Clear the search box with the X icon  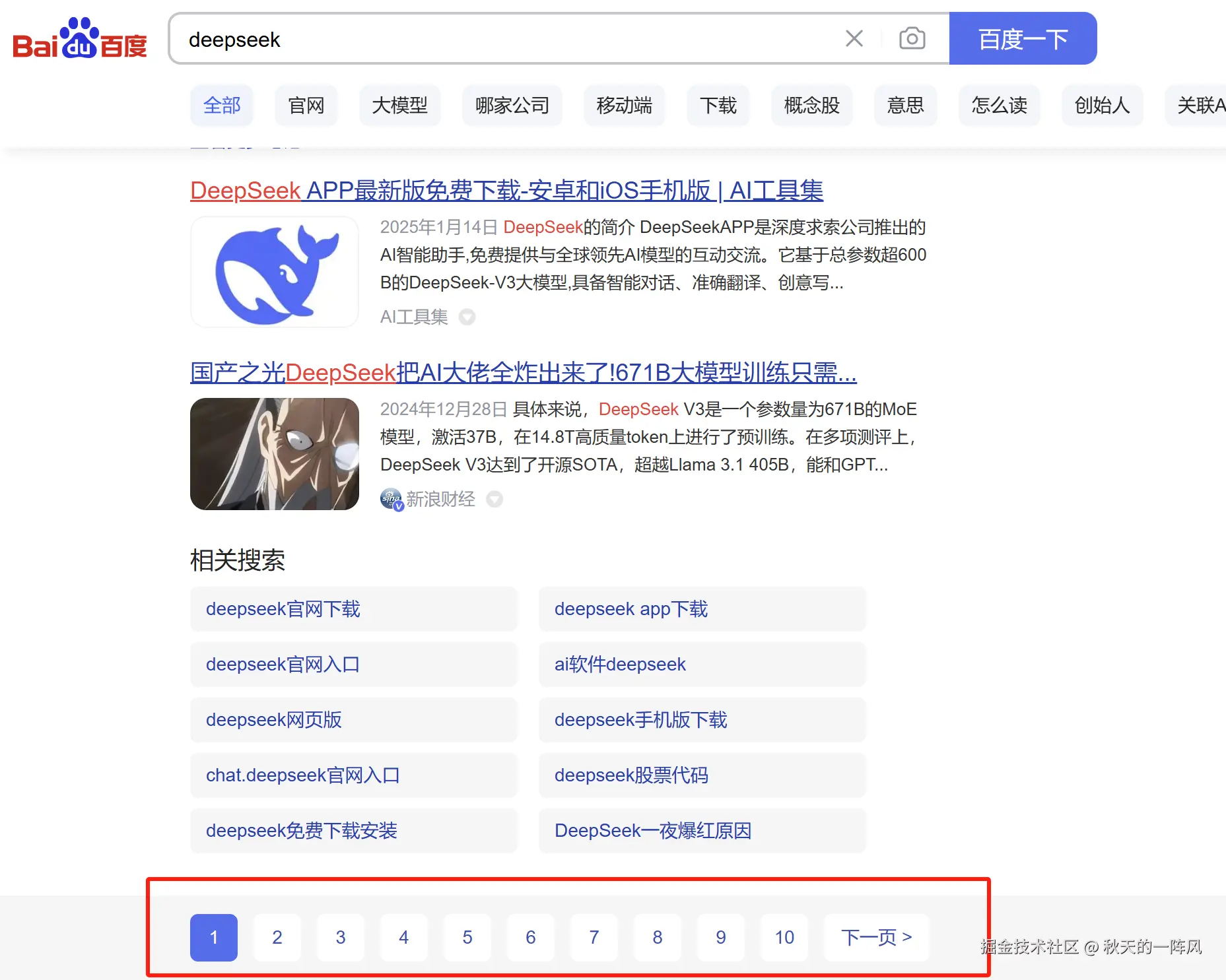coord(854,38)
